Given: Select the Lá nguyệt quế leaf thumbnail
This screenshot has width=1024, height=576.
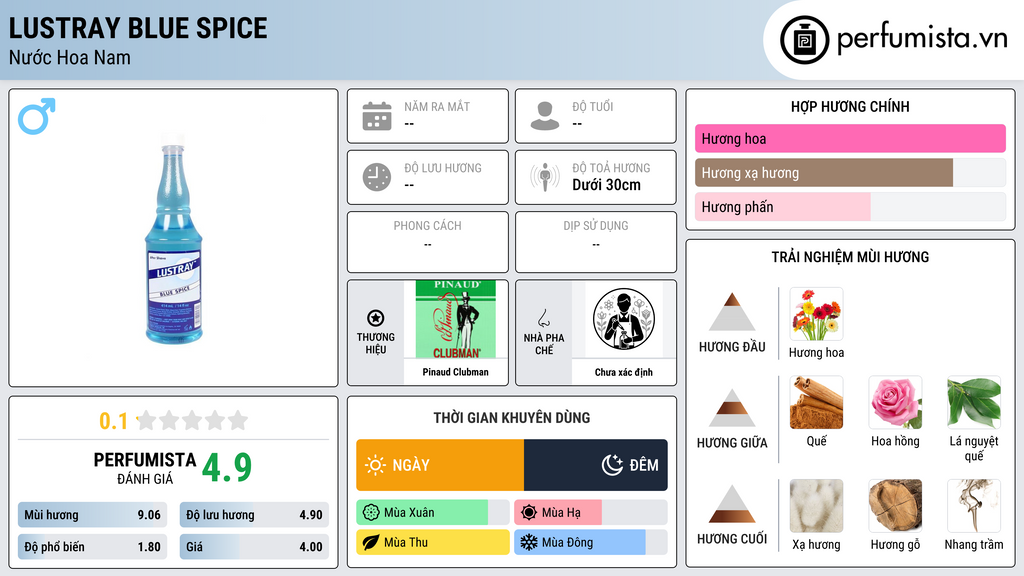Looking at the screenshot, I should [974, 402].
